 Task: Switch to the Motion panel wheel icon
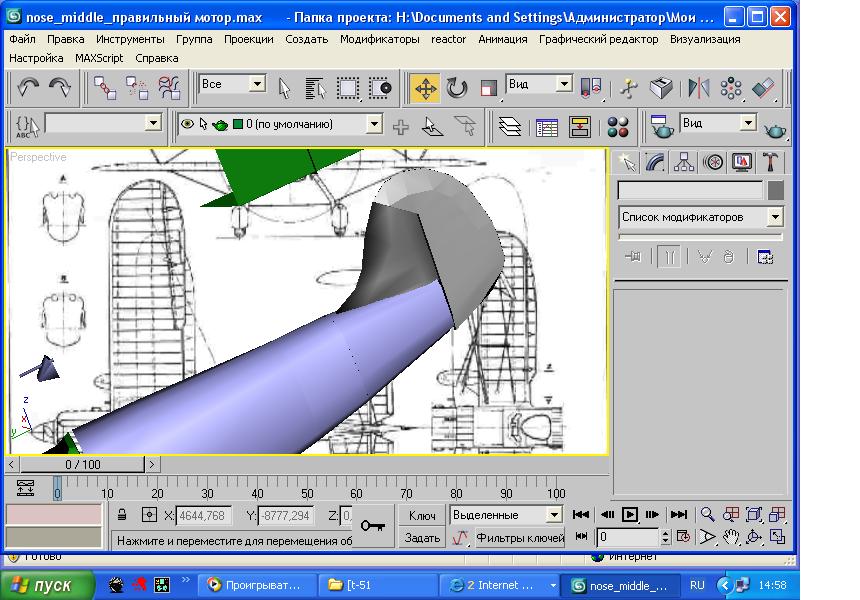pyautogui.click(x=713, y=162)
